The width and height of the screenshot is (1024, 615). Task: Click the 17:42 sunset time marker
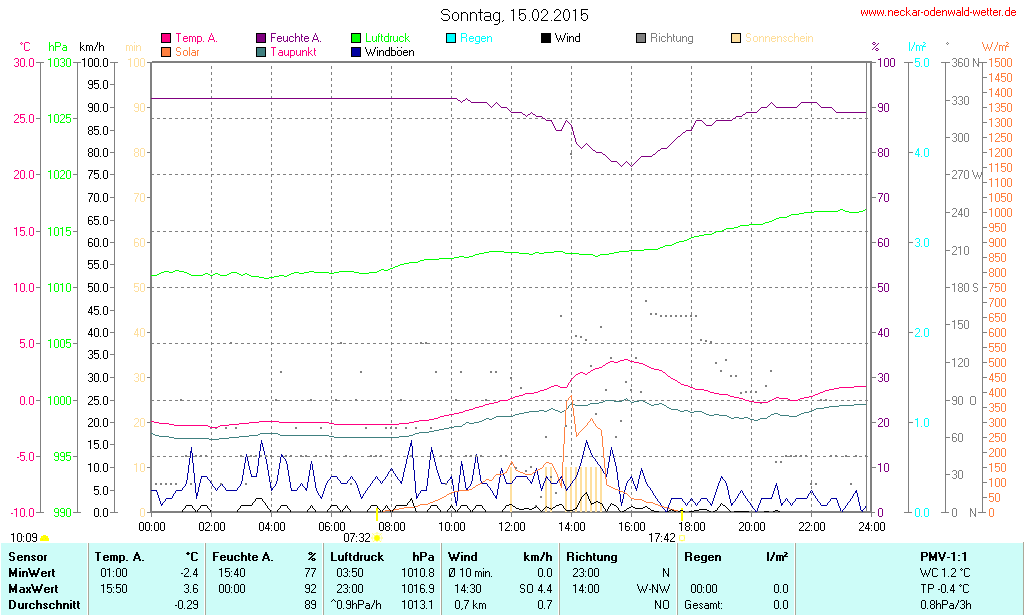[662, 537]
